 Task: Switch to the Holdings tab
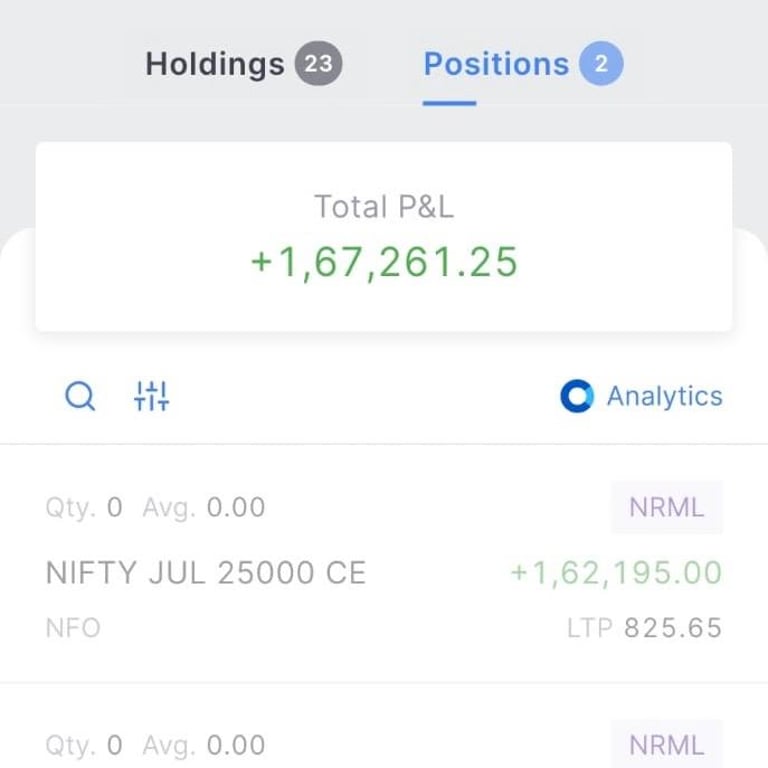pyautogui.click(x=215, y=64)
